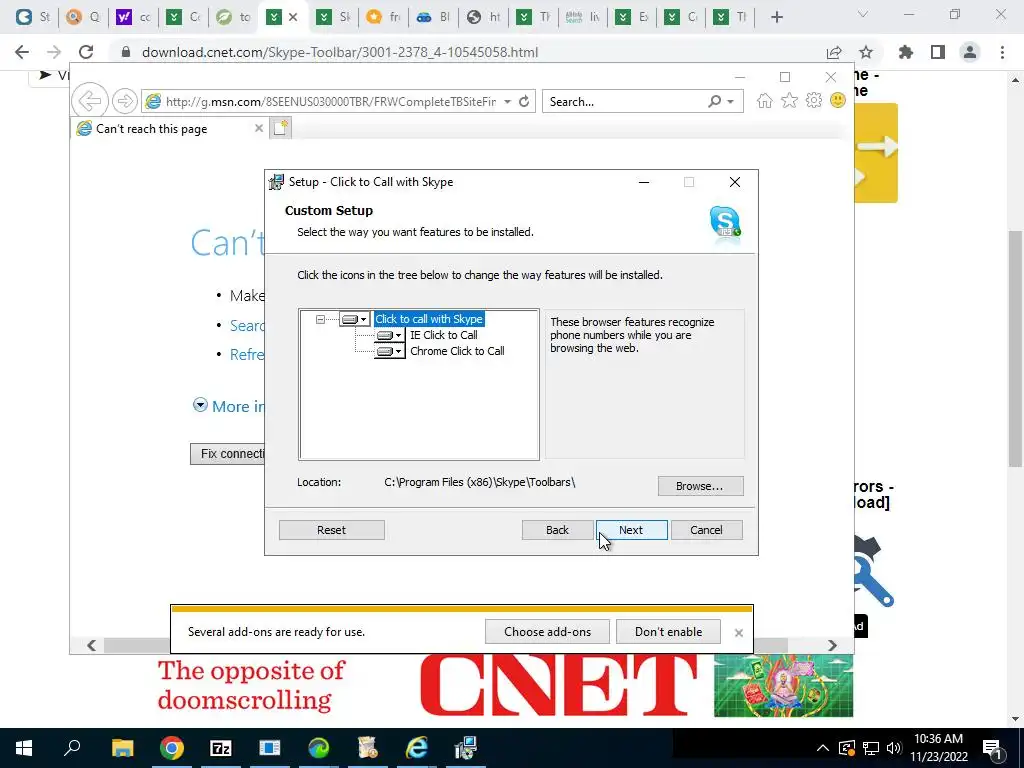The width and height of the screenshot is (1024, 768).
Task: Click Next in Skype setup dialog
Action: click(x=632, y=530)
